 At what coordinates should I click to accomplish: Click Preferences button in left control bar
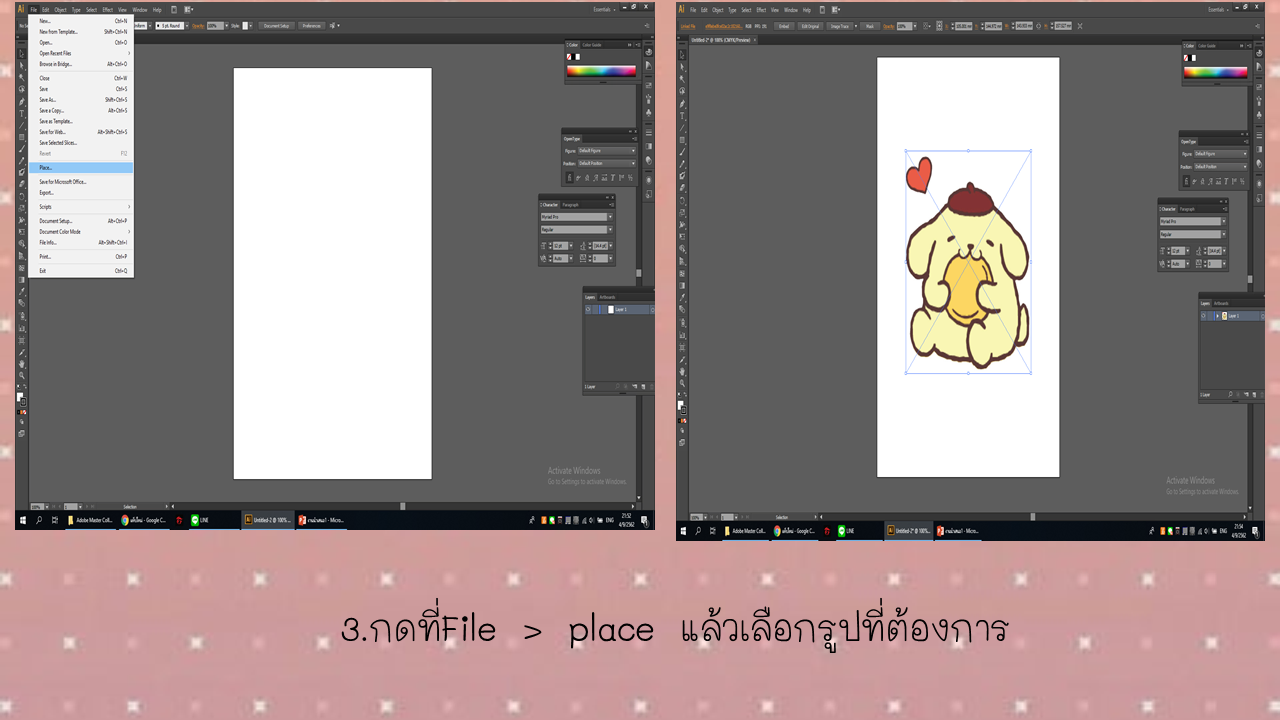pos(311,26)
